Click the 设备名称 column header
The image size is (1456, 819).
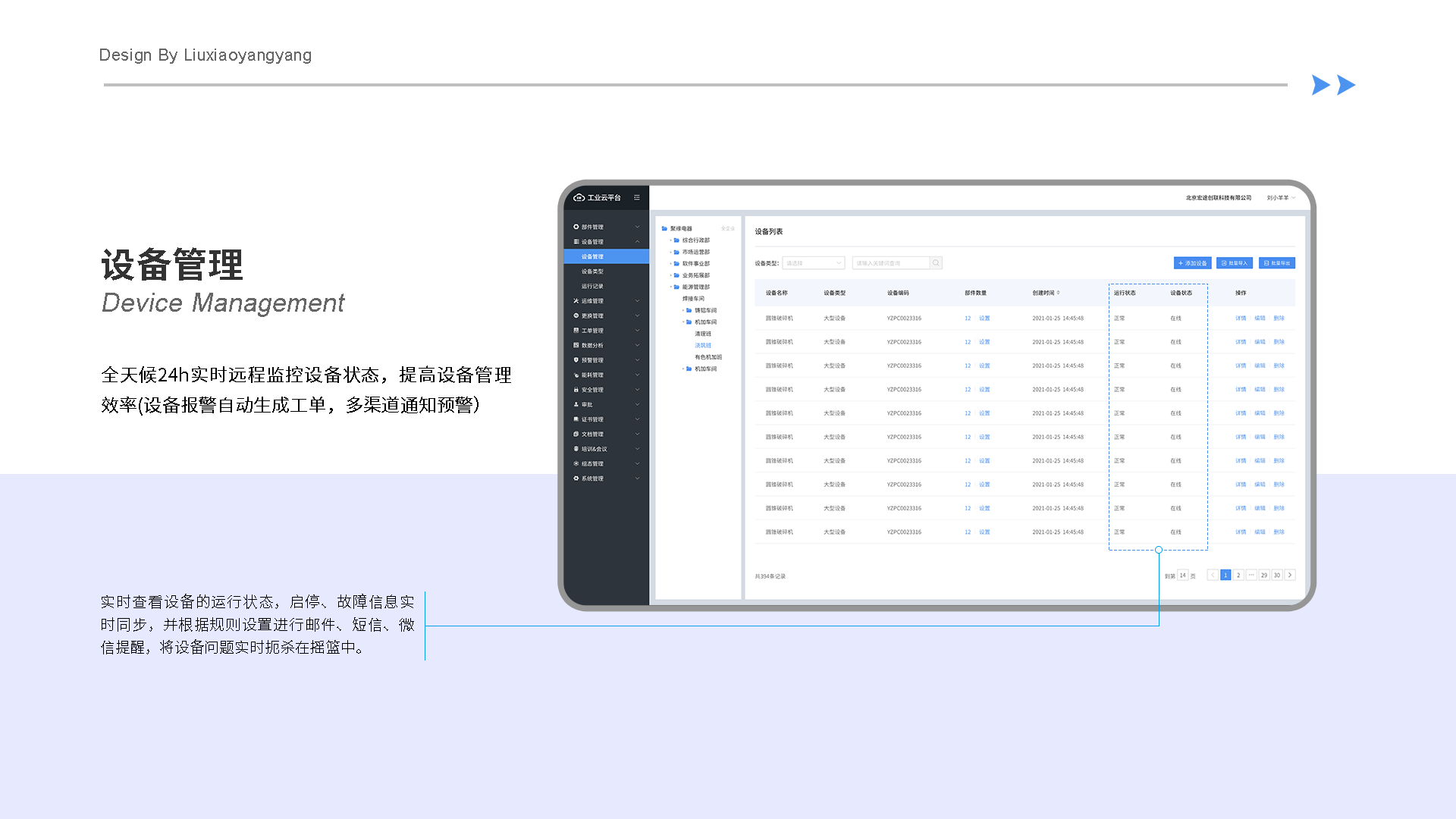pos(777,293)
